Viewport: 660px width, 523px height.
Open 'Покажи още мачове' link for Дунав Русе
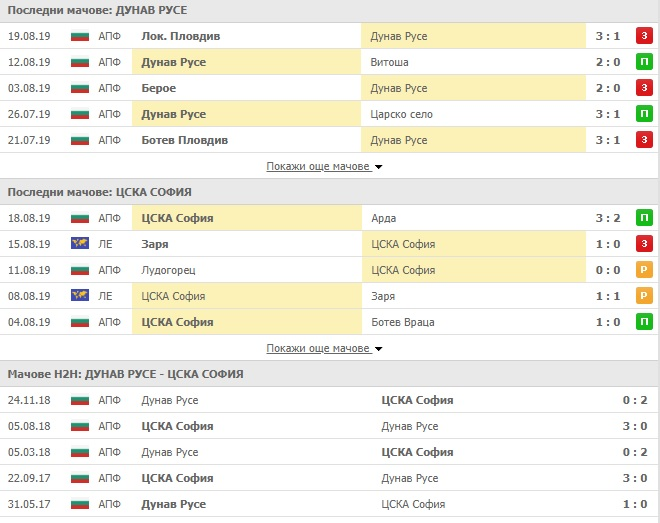(x=318, y=166)
